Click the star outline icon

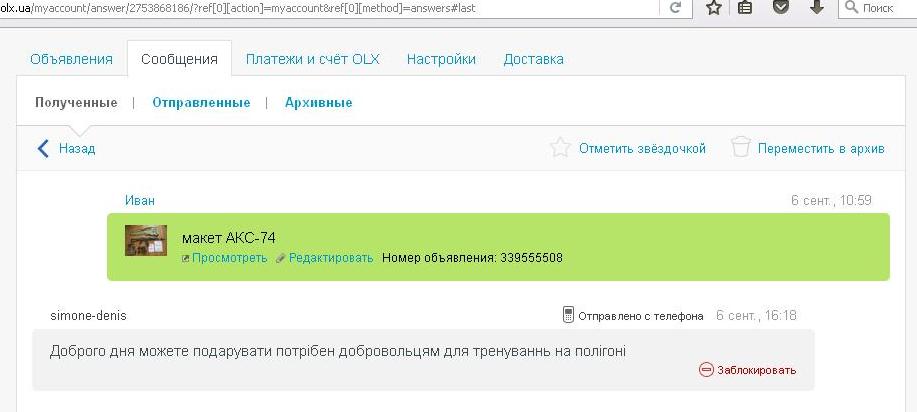560,147
